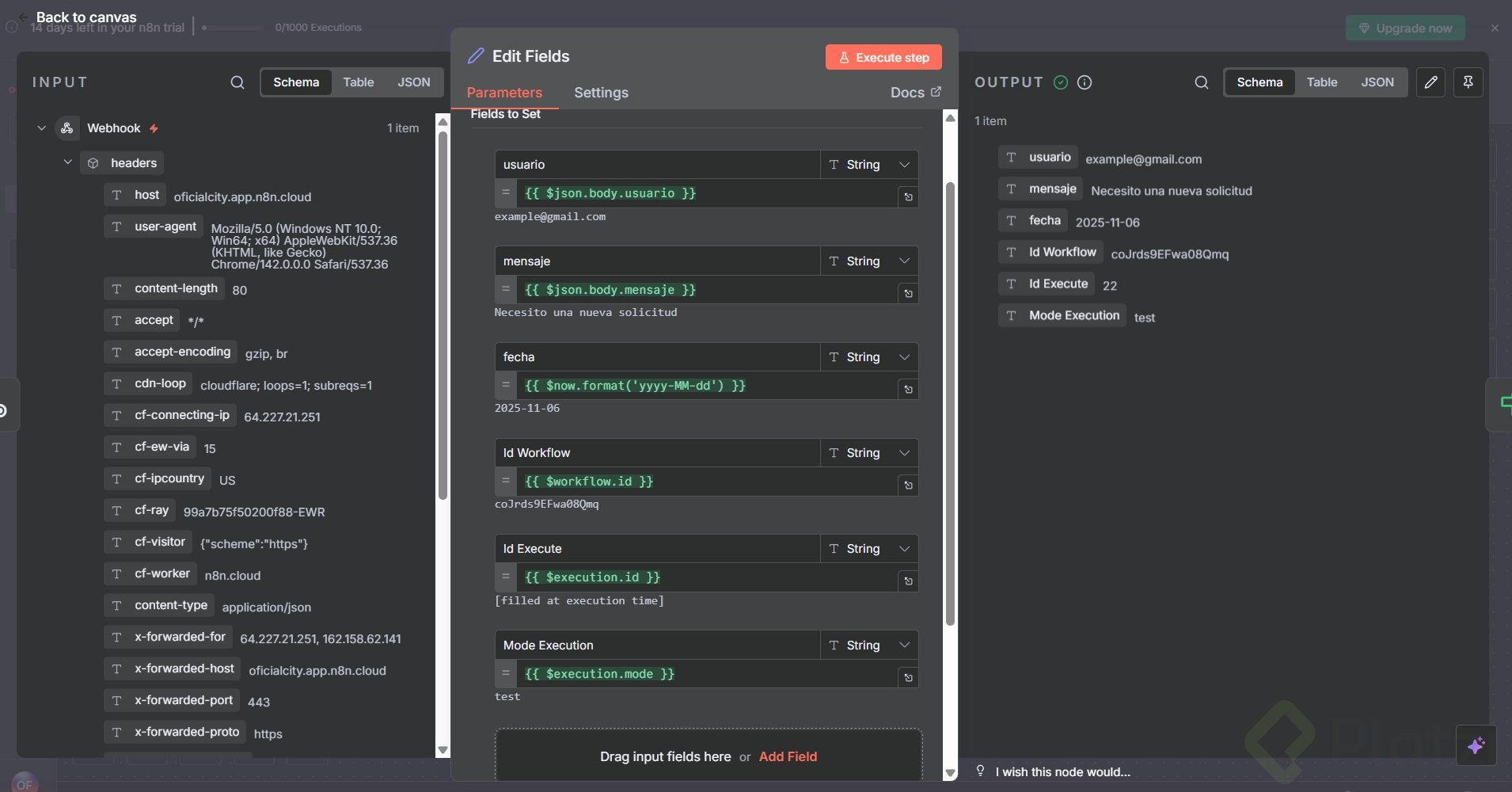Image resolution: width=1512 pixels, height=792 pixels.
Task: Switch input view to Table
Action: (x=358, y=82)
